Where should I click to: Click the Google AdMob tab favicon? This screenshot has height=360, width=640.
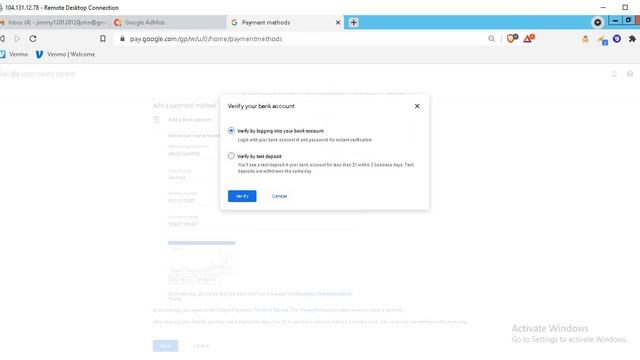click(118, 22)
